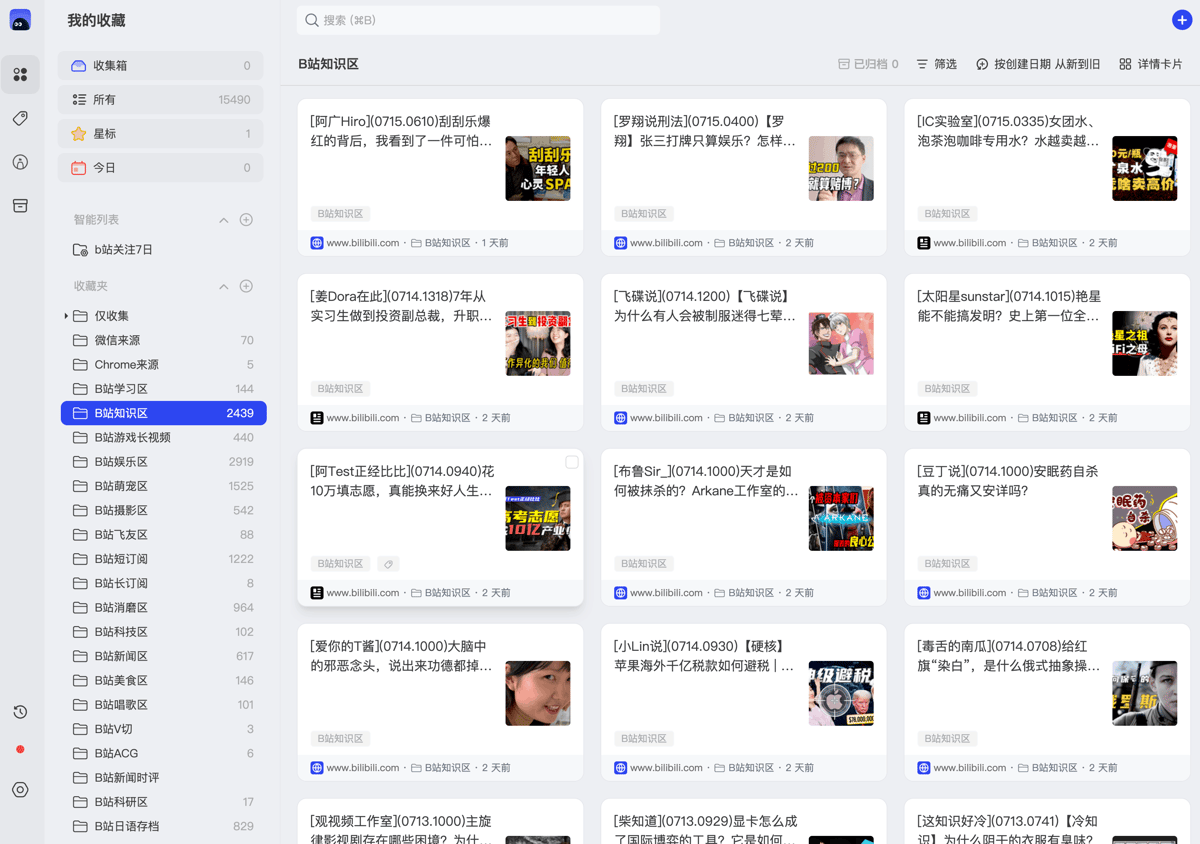Viewport: 1200px width, 844px height.
Task: Select the B站日语存档 folder
Action: pyautogui.click(x=164, y=826)
